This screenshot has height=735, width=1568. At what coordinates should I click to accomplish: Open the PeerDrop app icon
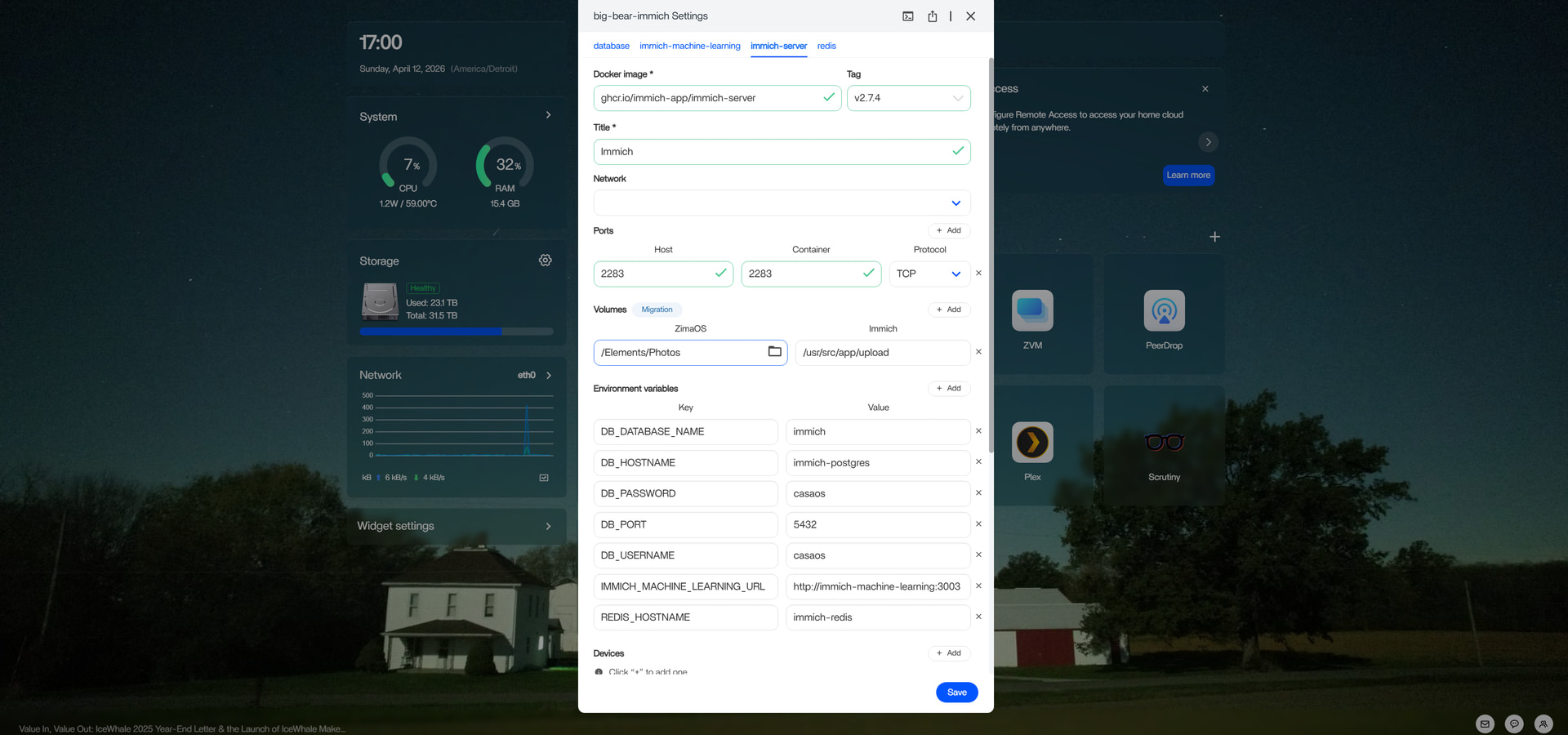pyautogui.click(x=1164, y=311)
